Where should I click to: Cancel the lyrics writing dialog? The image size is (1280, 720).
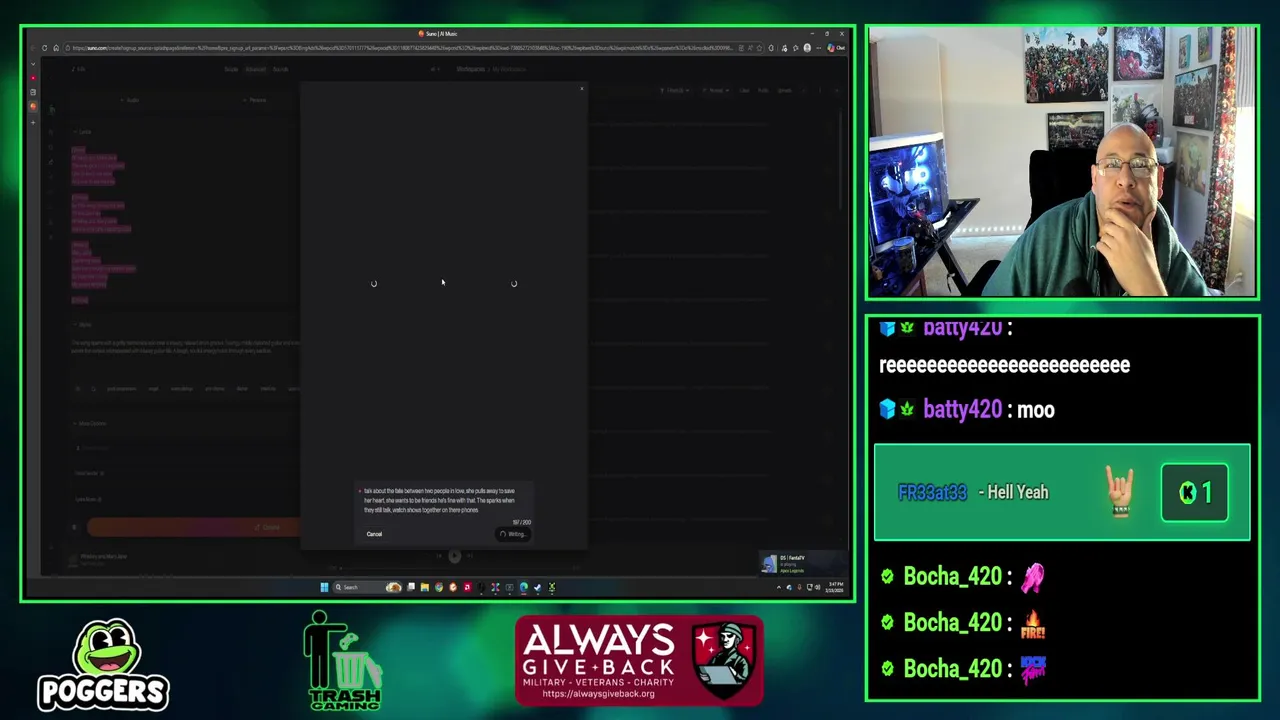click(x=374, y=534)
